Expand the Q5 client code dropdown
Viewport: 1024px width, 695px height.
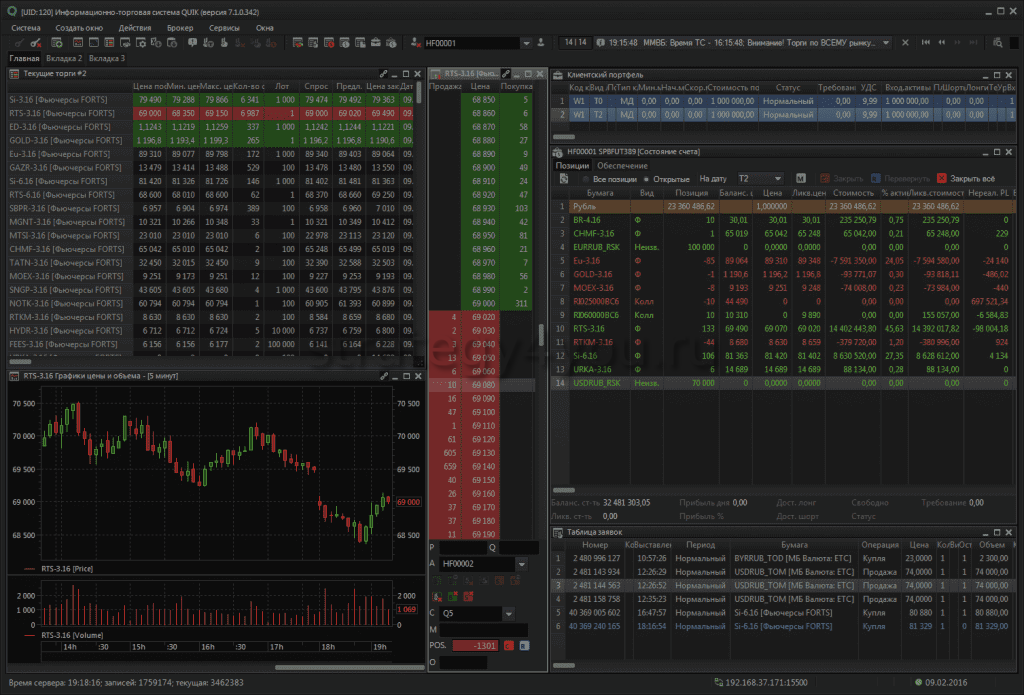pos(511,612)
